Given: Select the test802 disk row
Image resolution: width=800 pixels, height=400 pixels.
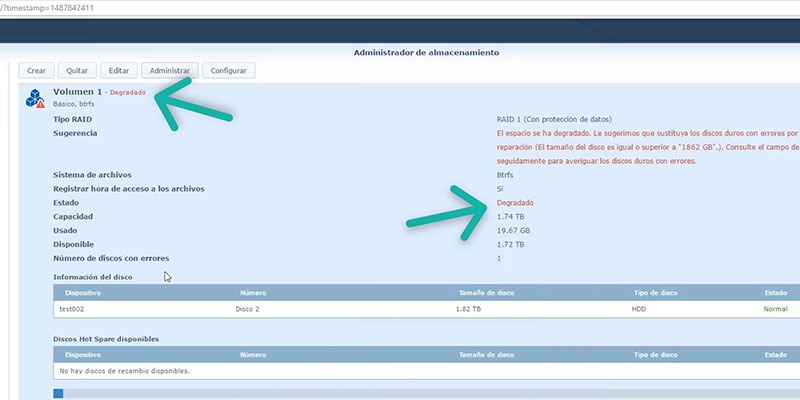Looking at the screenshot, I should click(427, 309).
